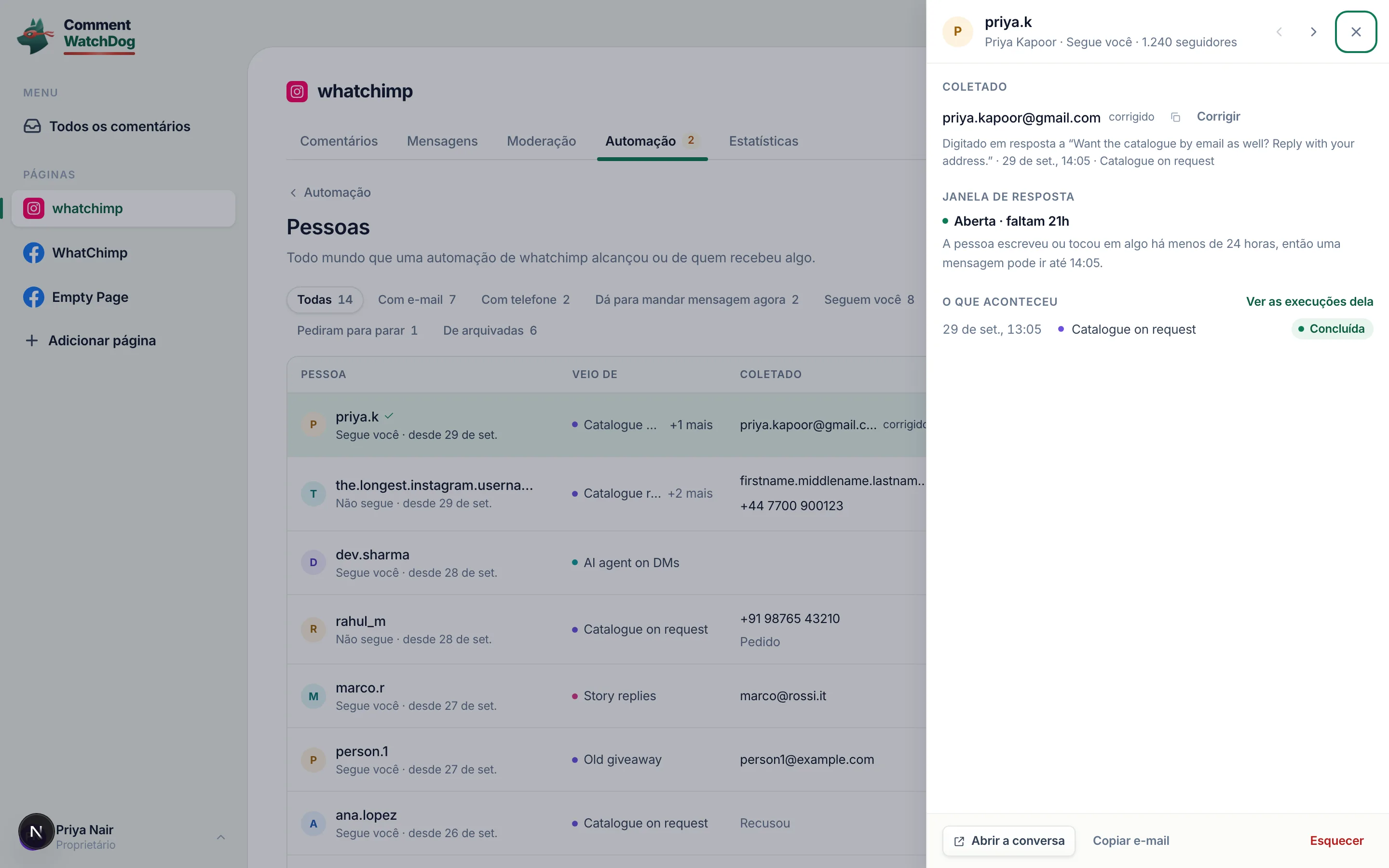Click the priya.kapoor@gmail.com address in the panel
This screenshot has height=868, width=1389.
(1021, 118)
